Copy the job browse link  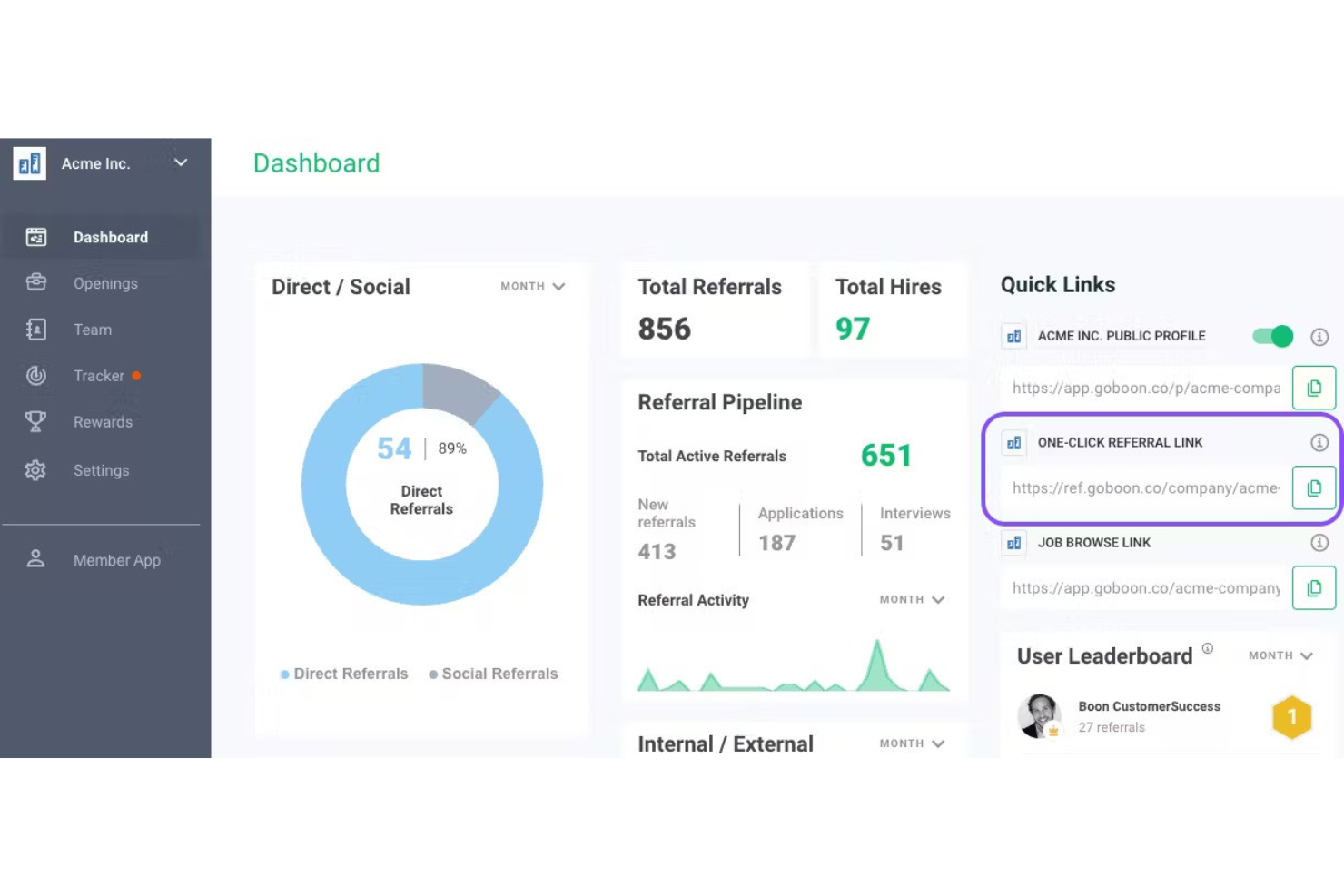pyautogui.click(x=1313, y=588)
